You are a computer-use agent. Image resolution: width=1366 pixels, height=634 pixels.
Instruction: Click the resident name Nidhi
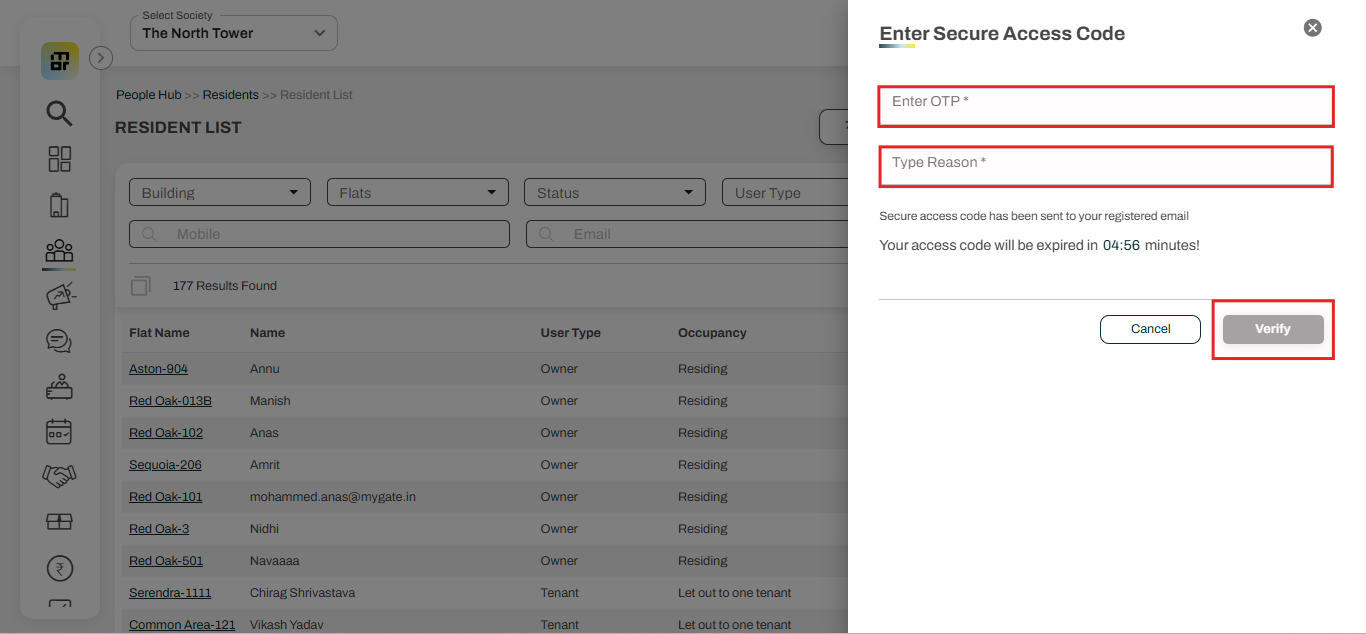264,529
